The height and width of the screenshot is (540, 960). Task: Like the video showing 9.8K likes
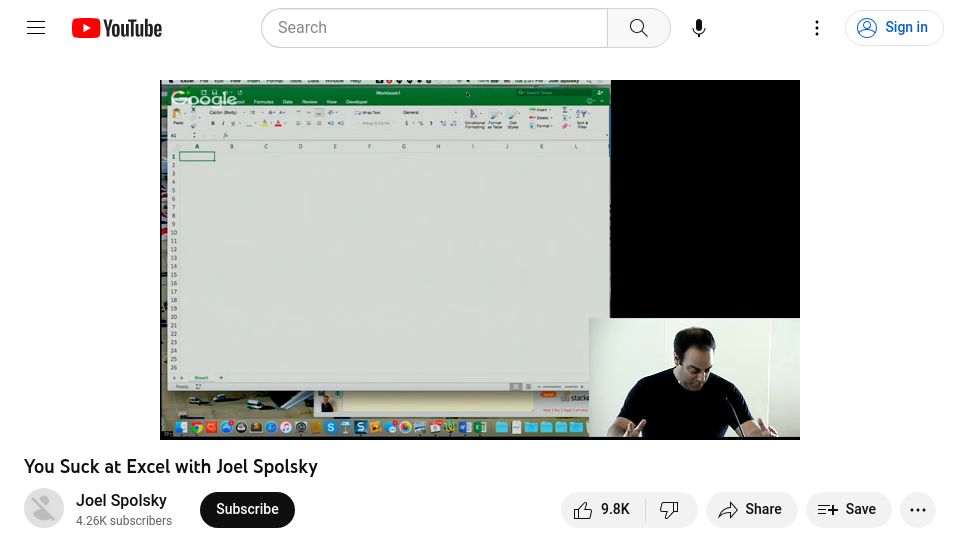click(603, 509)
